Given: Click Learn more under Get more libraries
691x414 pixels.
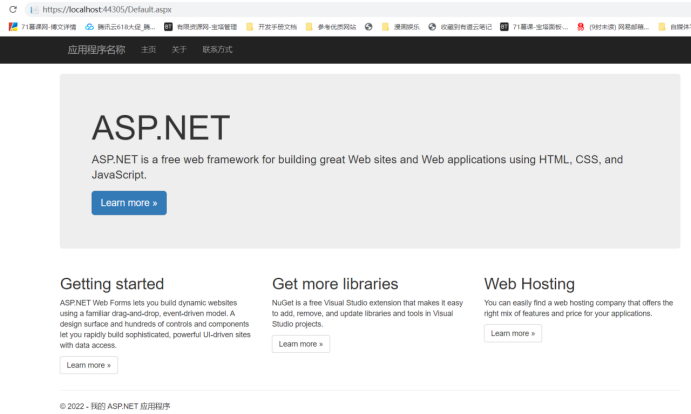Looking at the screenshot, I should [301, 344].
